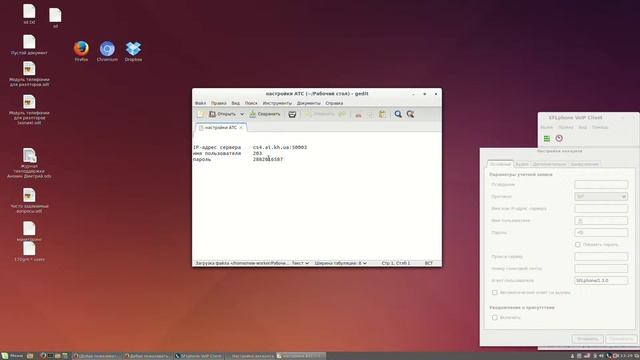Click the server address text cs4.at.kh.ua:50003
The height and width of the screenshot is (360, 640).
point(280,147)
